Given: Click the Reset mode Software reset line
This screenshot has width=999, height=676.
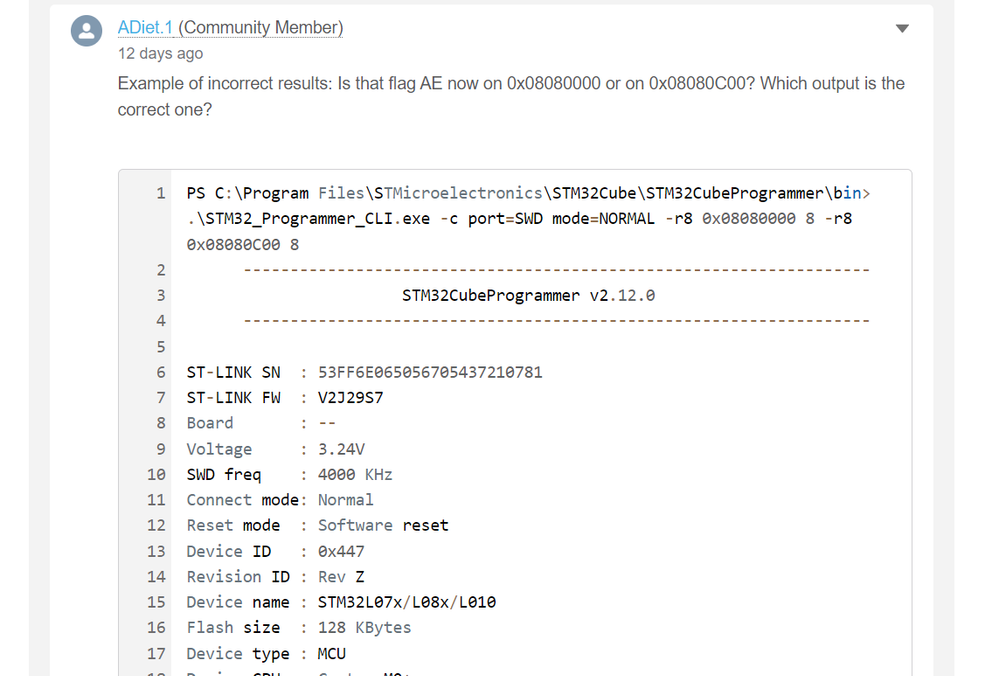Looking at the screenshot, I should click(x=317, y=525).
